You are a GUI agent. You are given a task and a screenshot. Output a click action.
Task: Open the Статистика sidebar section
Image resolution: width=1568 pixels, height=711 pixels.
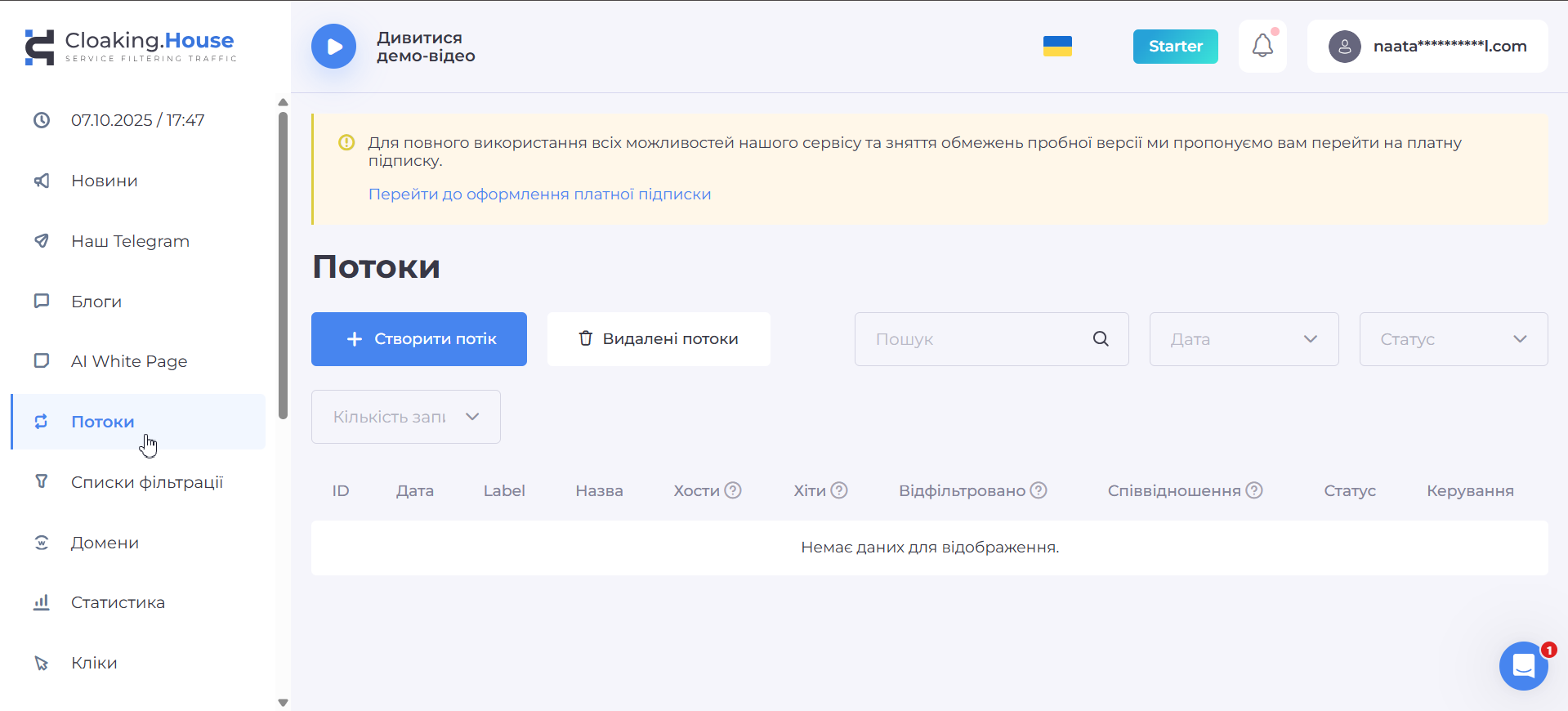(x=118, y=602)
